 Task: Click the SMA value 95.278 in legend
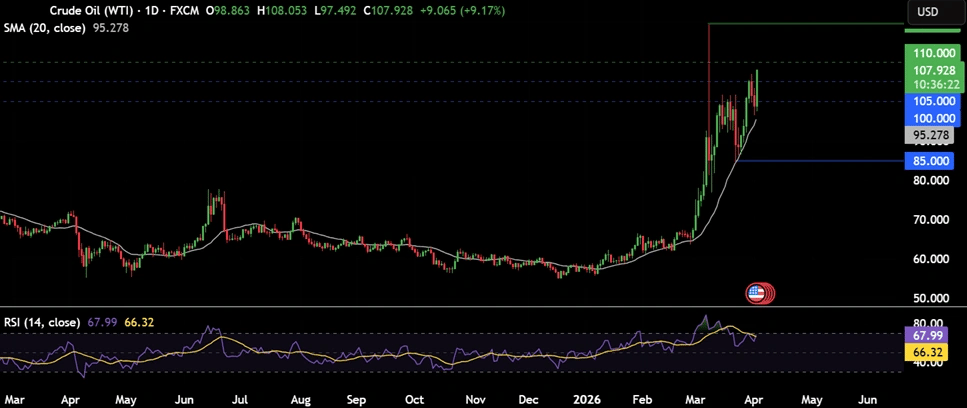point(111,28)
